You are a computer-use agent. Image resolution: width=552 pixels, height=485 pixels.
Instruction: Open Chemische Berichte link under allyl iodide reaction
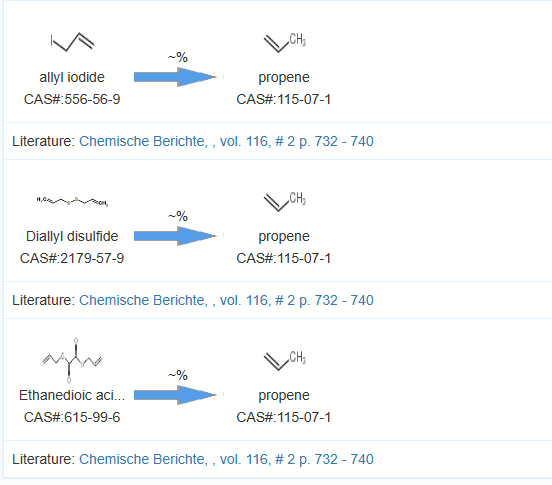click(x=226, y=141)
